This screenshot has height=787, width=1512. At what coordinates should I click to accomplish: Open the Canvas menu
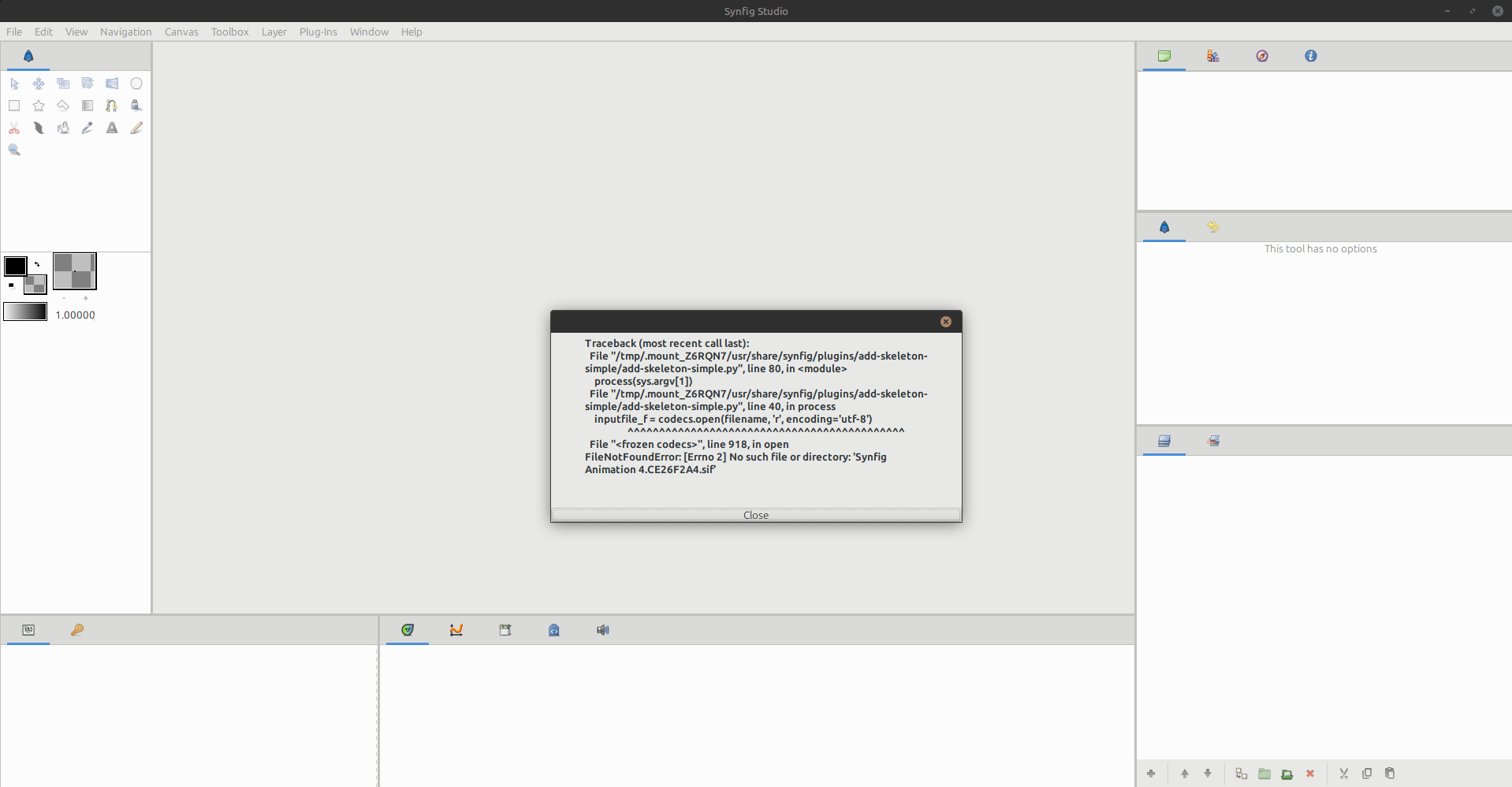[x=181, y=32]
